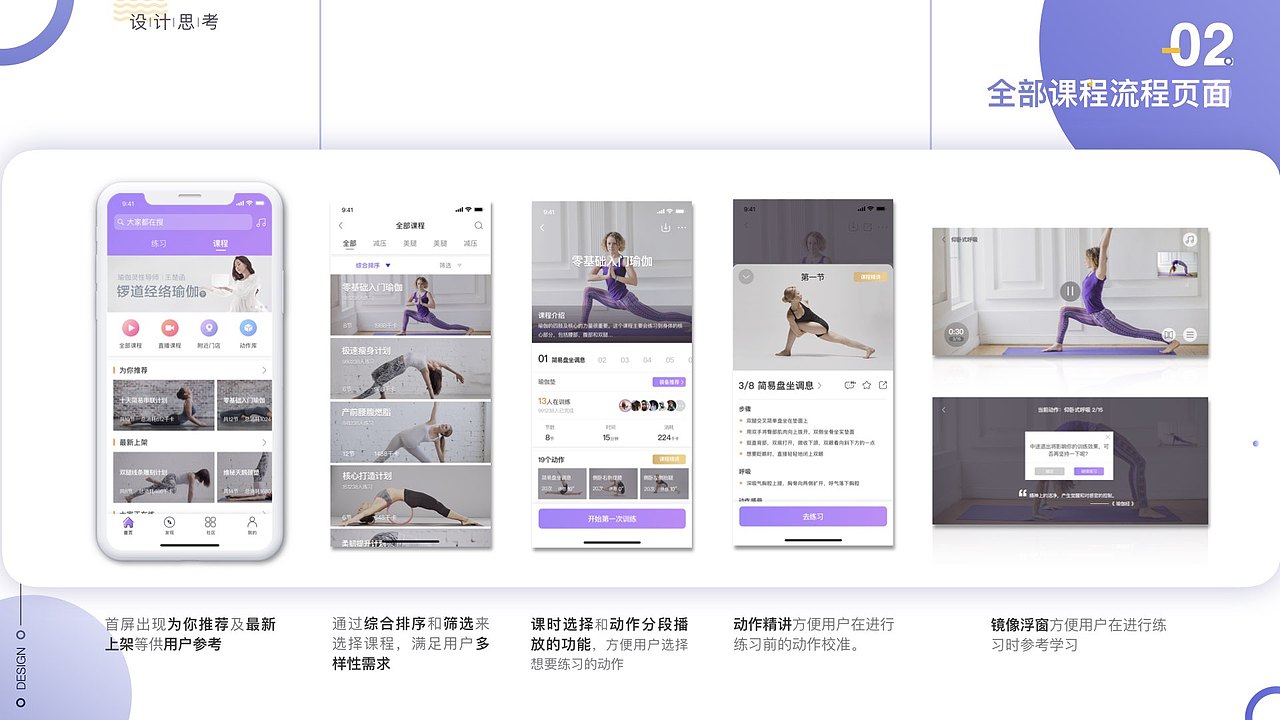This screenshot has width=1280, height=720.
Task: Open the 锣道经络瑜伽 banner
Action: click(189, 283)
